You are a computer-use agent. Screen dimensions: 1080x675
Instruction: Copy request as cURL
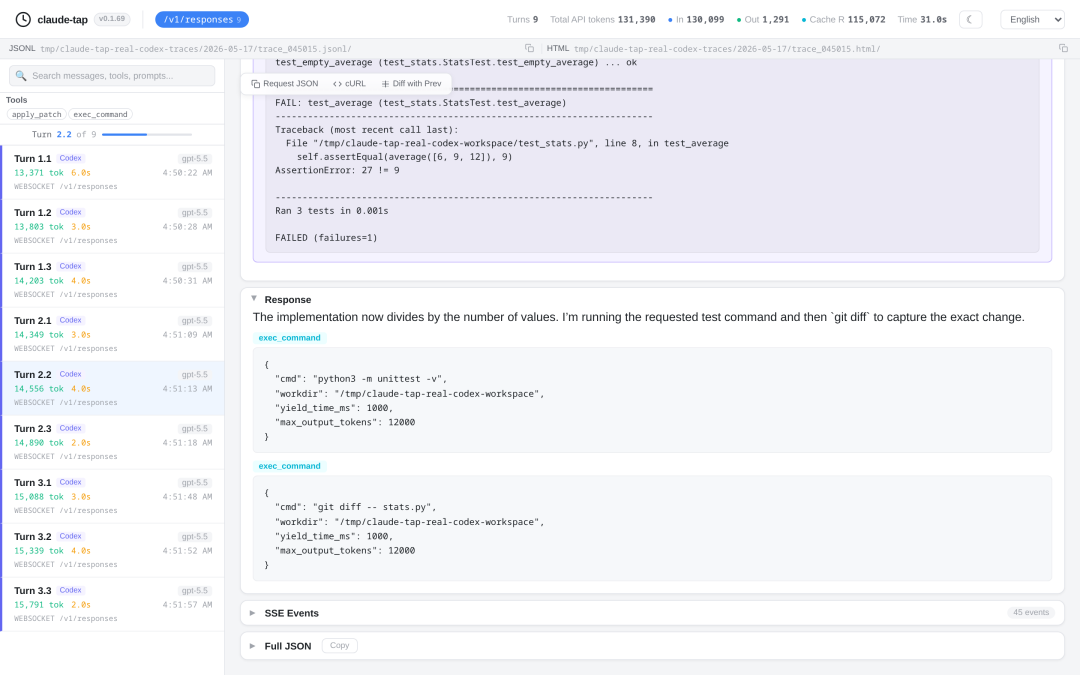coord(349,83)
